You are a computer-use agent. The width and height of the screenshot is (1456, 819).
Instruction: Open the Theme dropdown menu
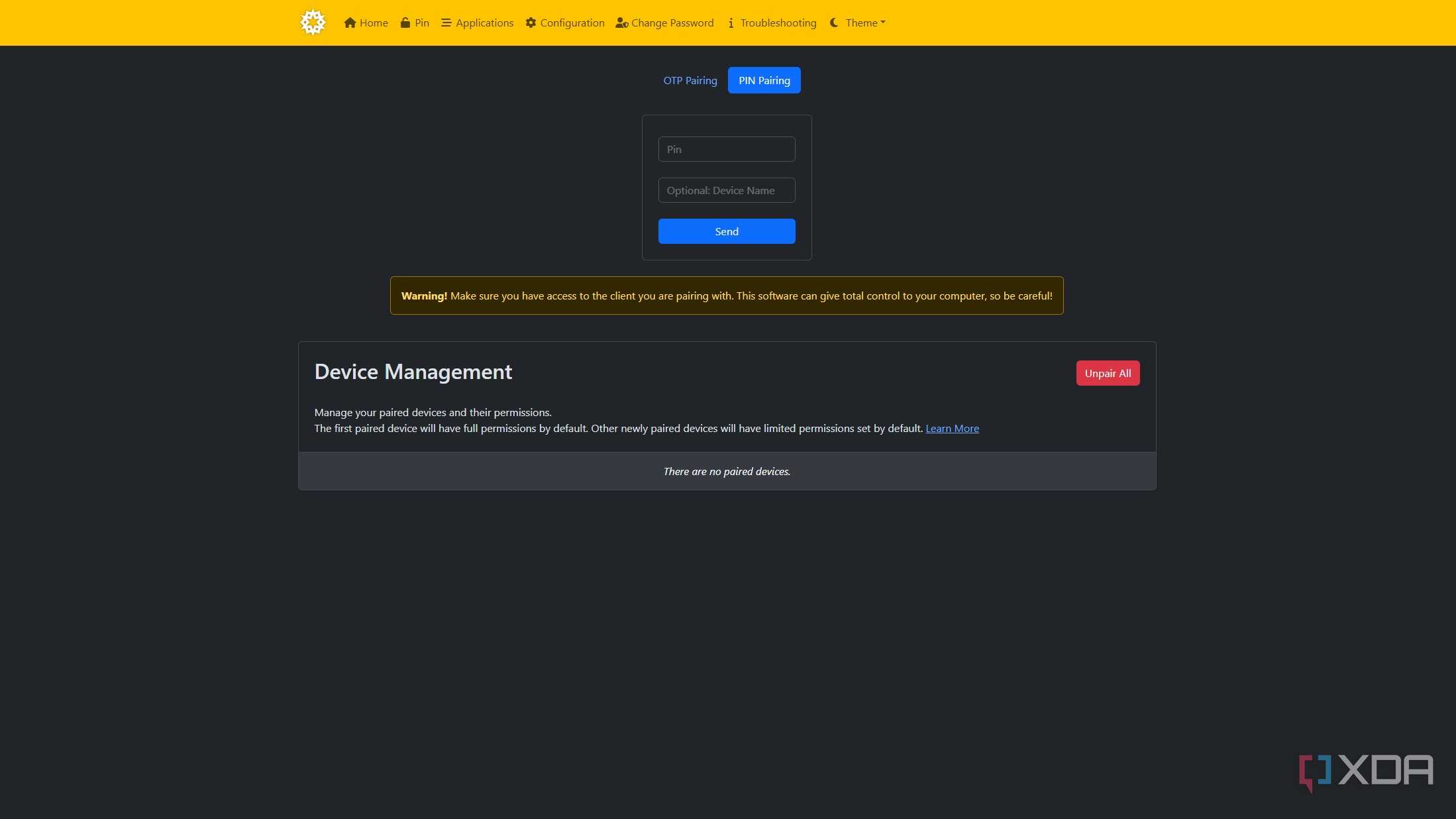865,23
